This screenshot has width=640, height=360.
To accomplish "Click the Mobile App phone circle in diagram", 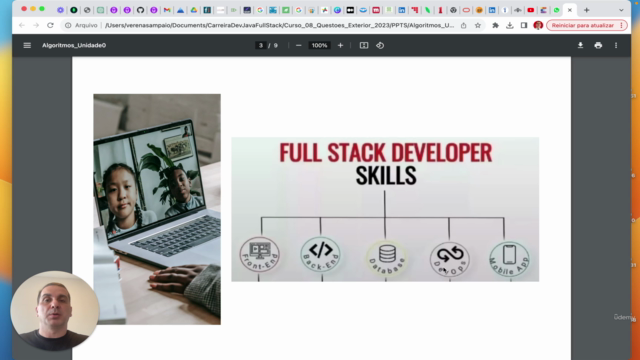I will point(509,259).
